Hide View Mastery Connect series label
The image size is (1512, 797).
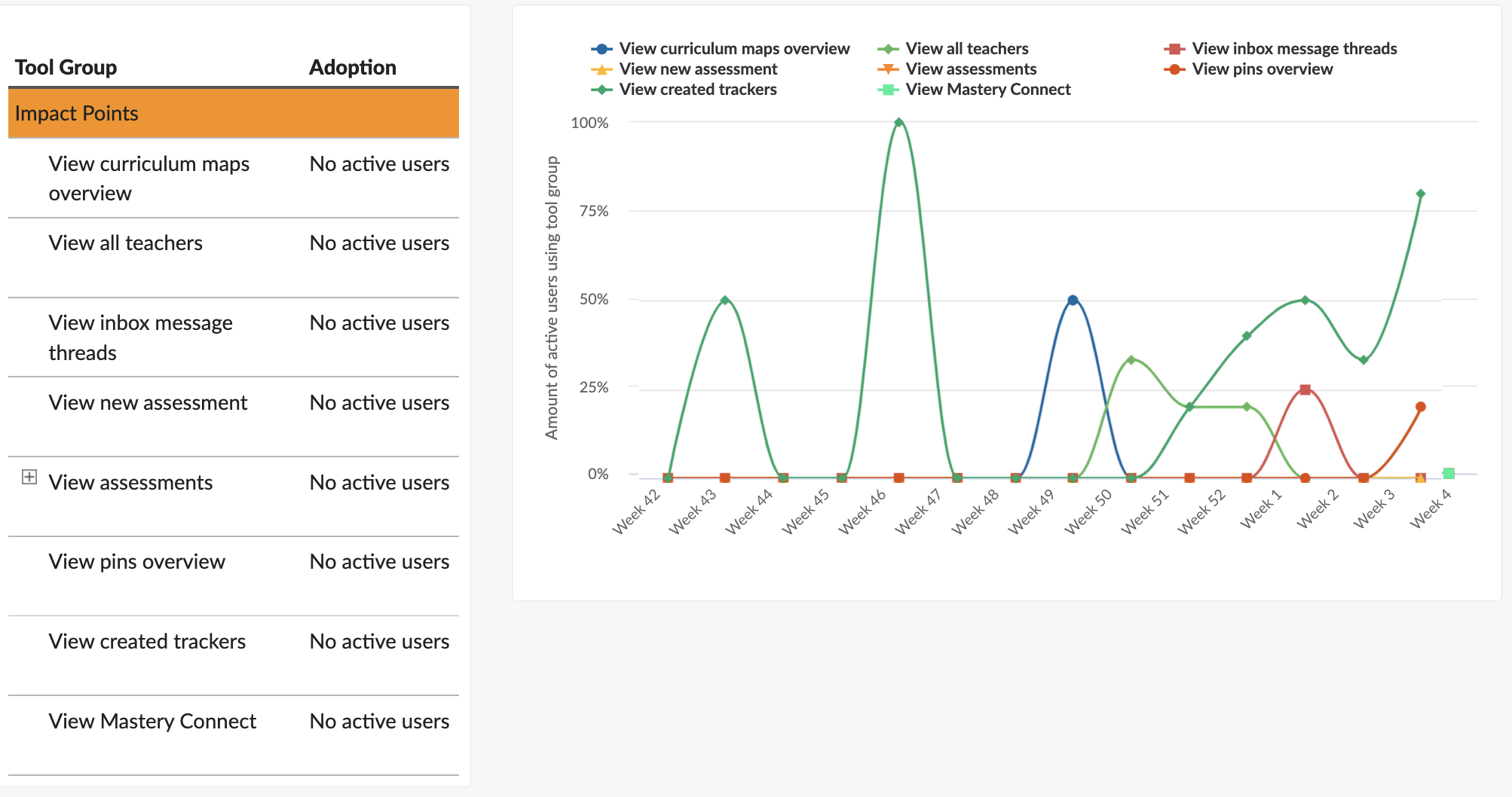987,90
